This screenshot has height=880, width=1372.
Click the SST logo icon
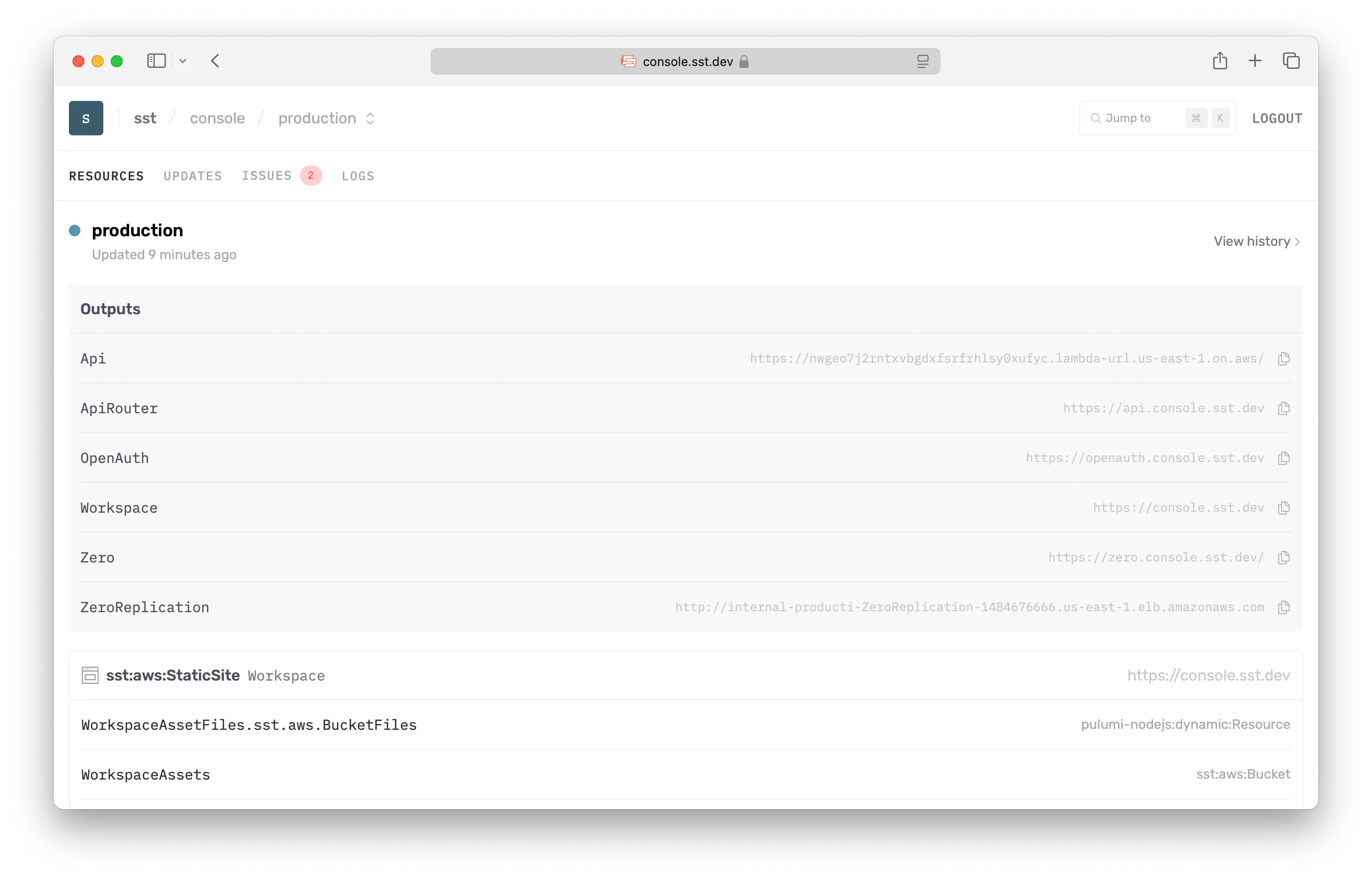[x=86, y=118]
